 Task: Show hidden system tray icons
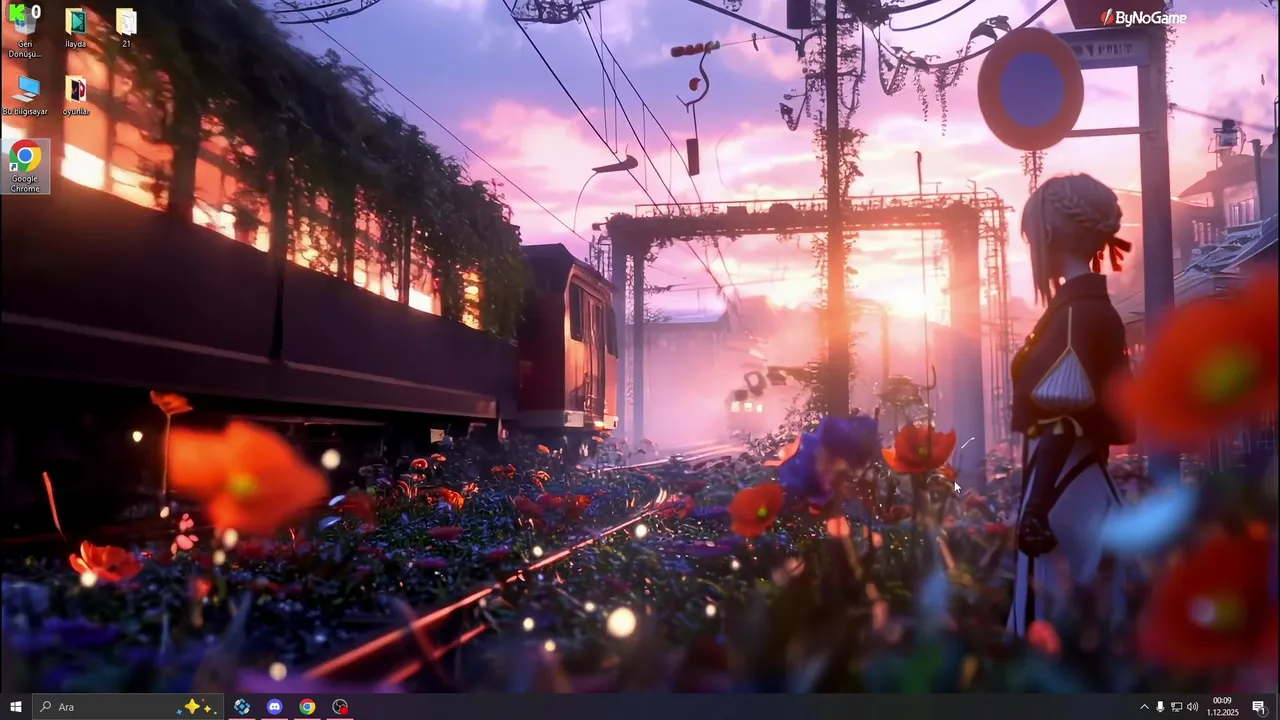click(1144, 707)
